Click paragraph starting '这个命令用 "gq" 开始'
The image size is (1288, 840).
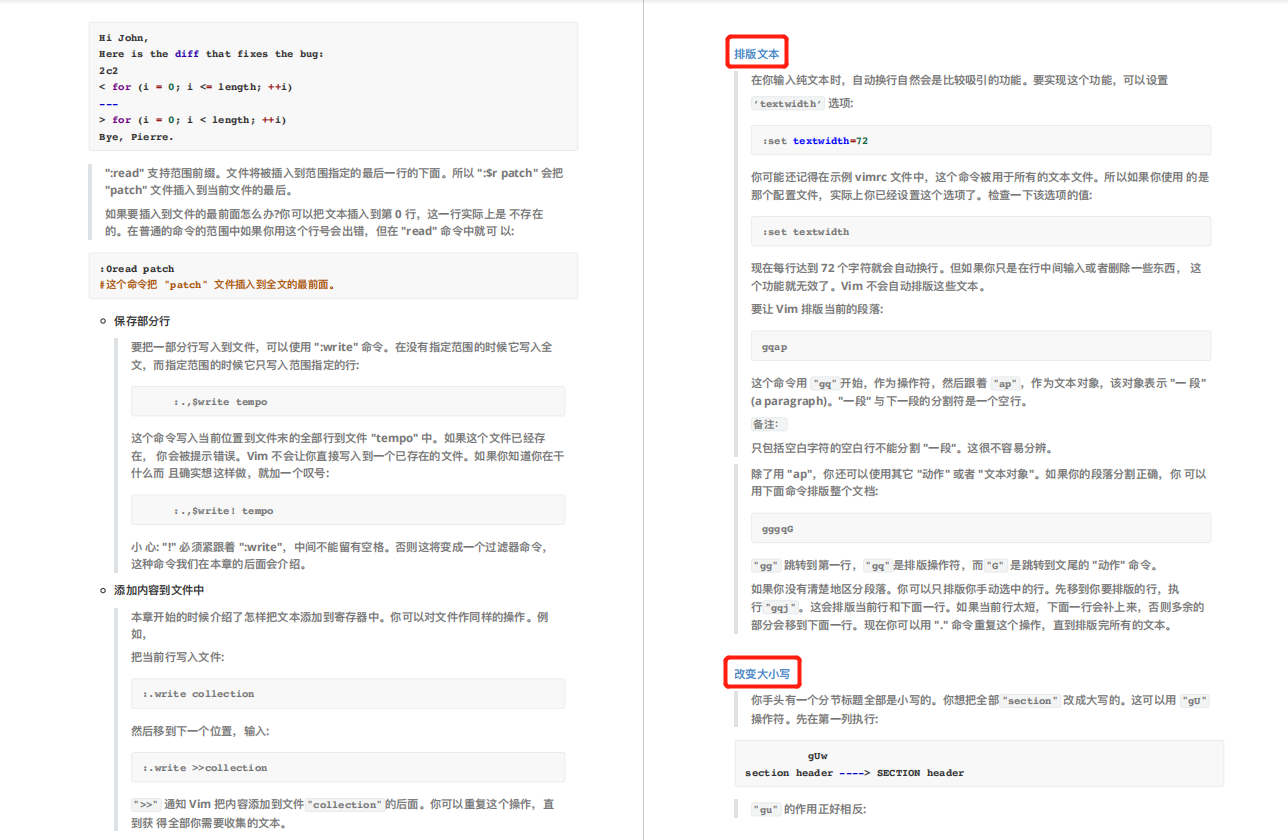979,392
